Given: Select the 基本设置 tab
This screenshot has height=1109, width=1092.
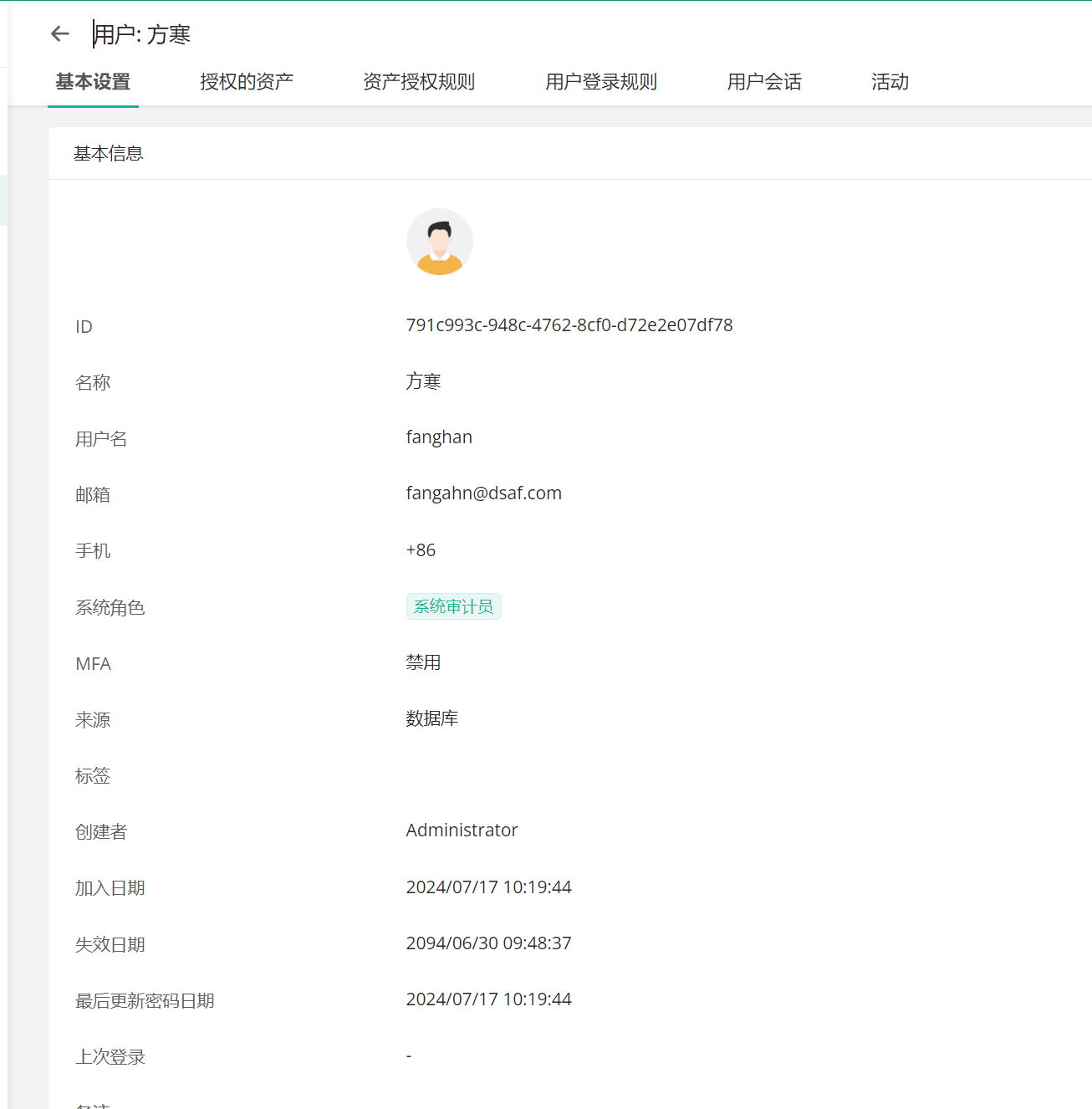Looking at the screenshot, I should point(93,82).
